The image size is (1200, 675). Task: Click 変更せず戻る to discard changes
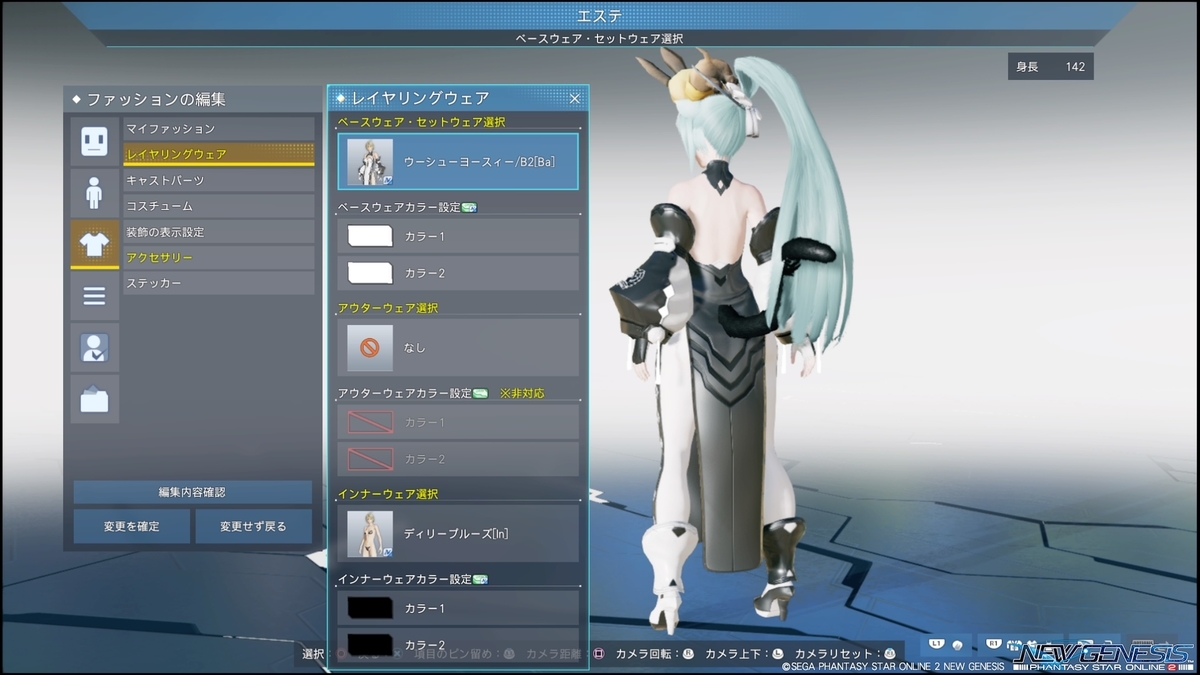[x=254, y=526]
